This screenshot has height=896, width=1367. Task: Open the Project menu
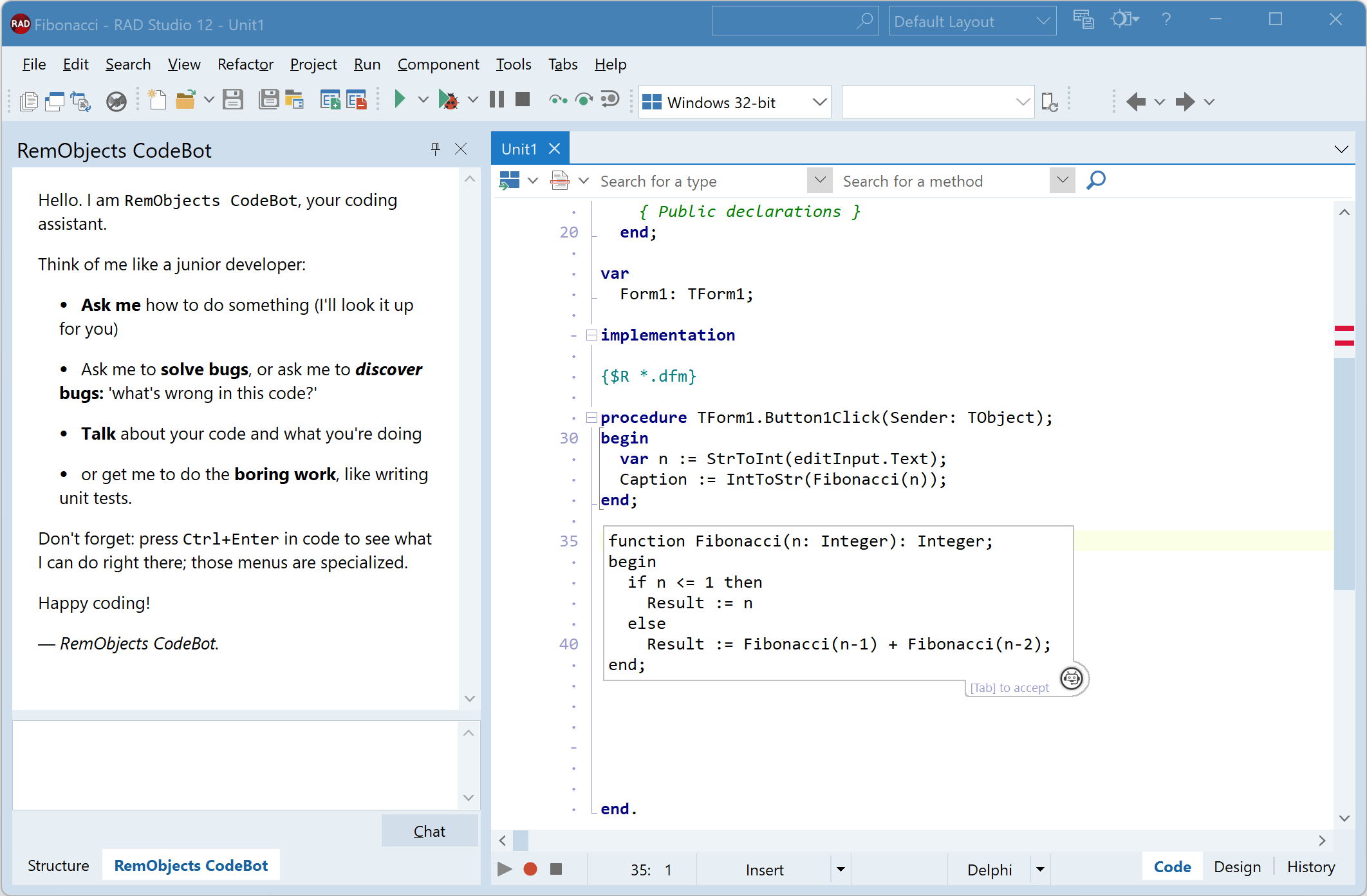point(313,64)
